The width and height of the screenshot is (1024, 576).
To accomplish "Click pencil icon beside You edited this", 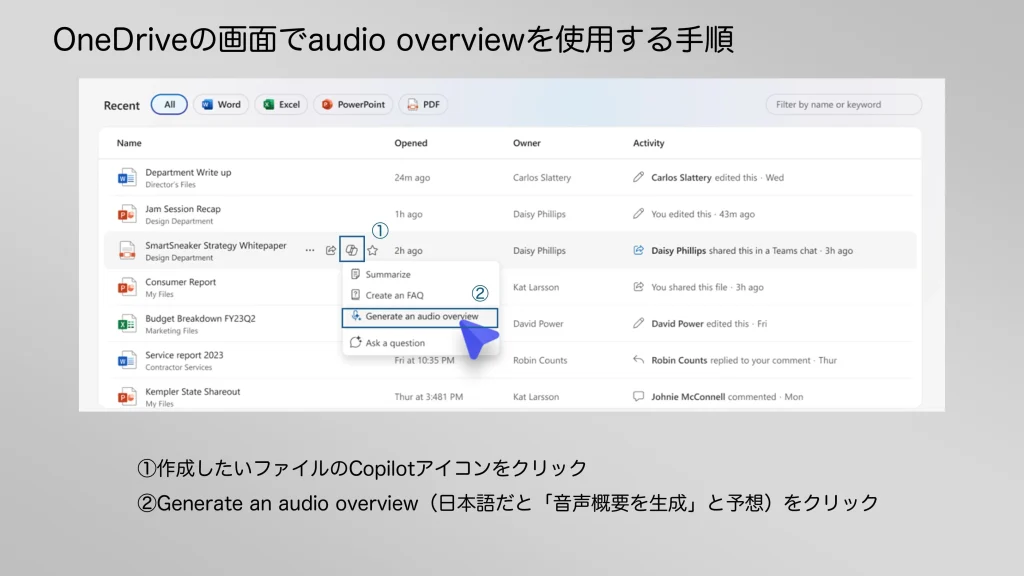I will pos(639,214).
